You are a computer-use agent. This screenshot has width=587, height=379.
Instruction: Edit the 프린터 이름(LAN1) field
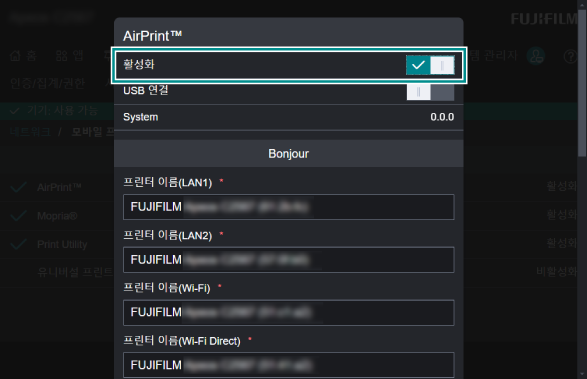click(289, 207)
